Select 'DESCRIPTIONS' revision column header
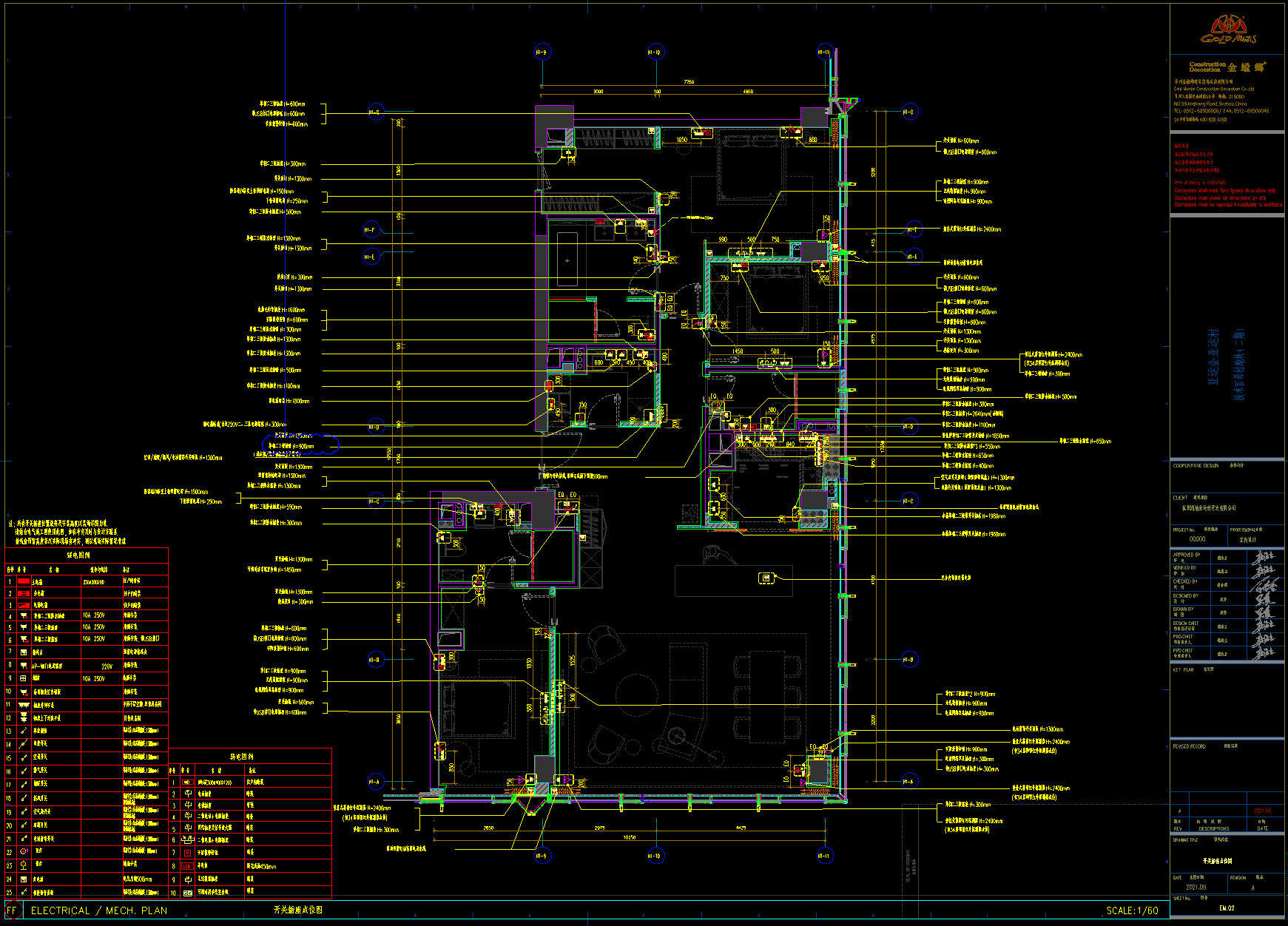The height and width of the screenshot is (926, 1288). pos(1213,828)
